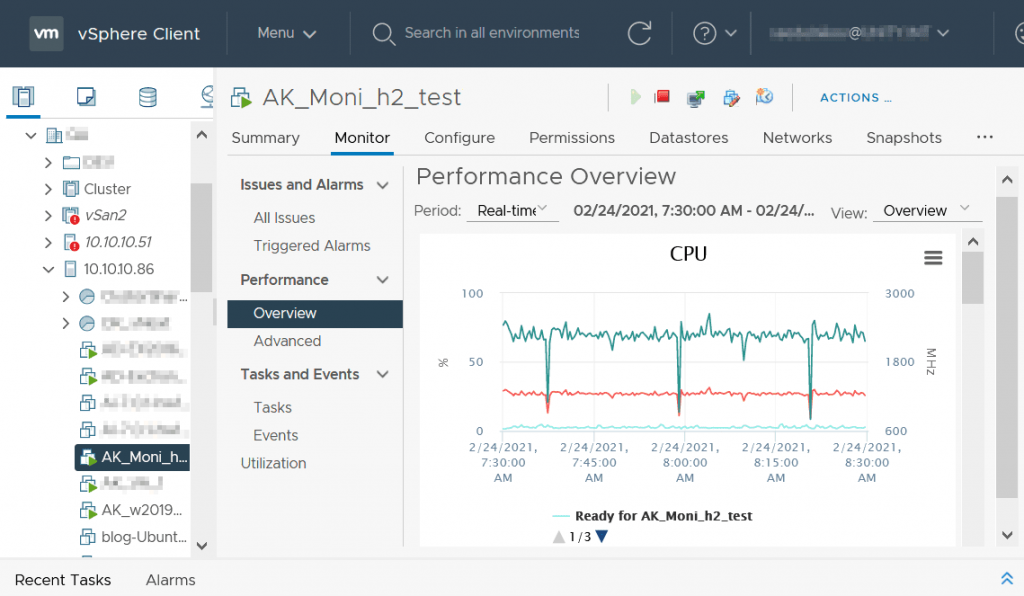Select the Storage inventory icon

[x=148, y=97]
